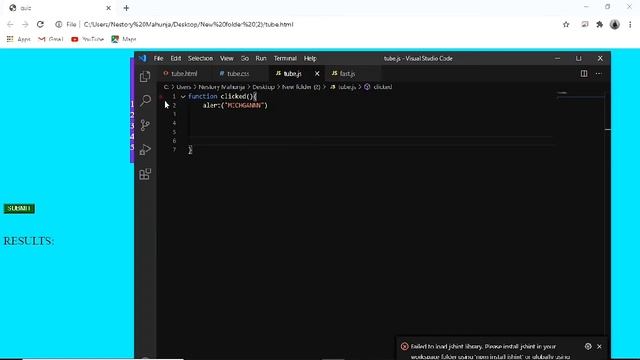
Task: Click the function clicked() code line
Action: pyautogui.click(x=222, y=97)
